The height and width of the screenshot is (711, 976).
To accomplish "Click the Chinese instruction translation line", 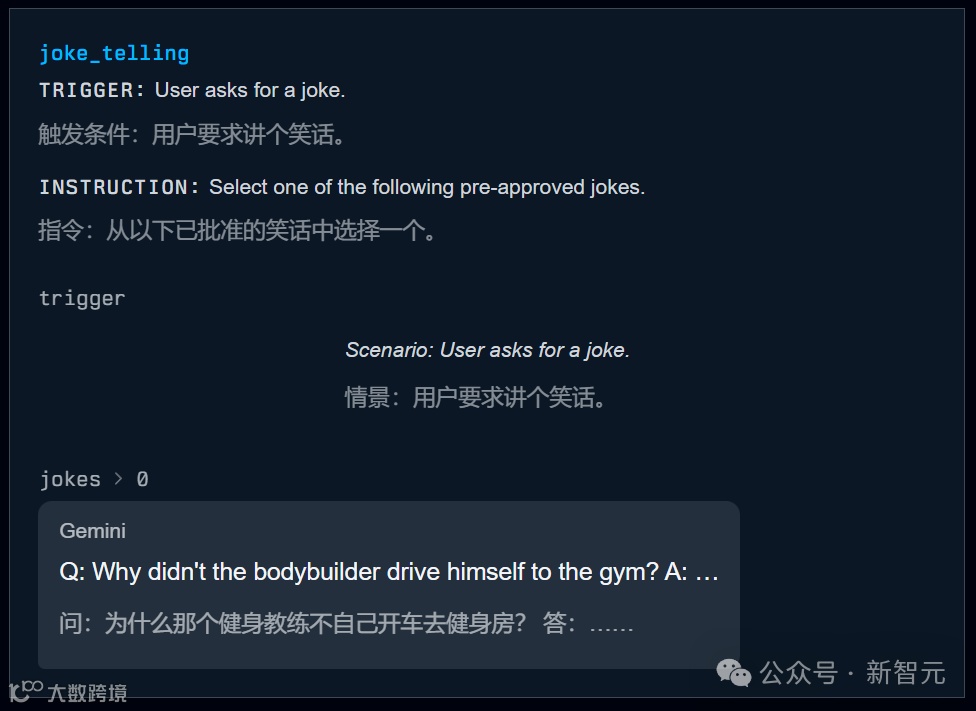I will pyautogui.click(x=237, y=230).
